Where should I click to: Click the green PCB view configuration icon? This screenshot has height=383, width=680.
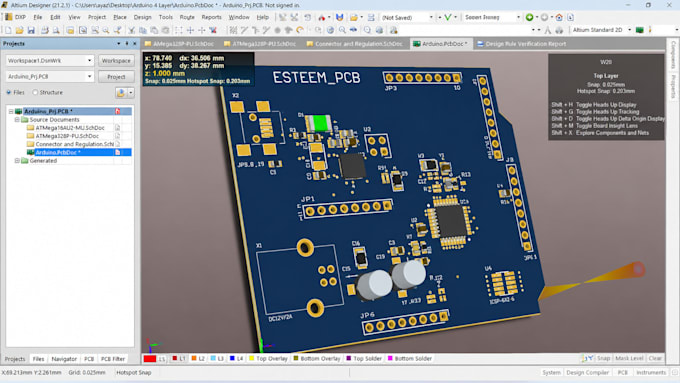640,30
